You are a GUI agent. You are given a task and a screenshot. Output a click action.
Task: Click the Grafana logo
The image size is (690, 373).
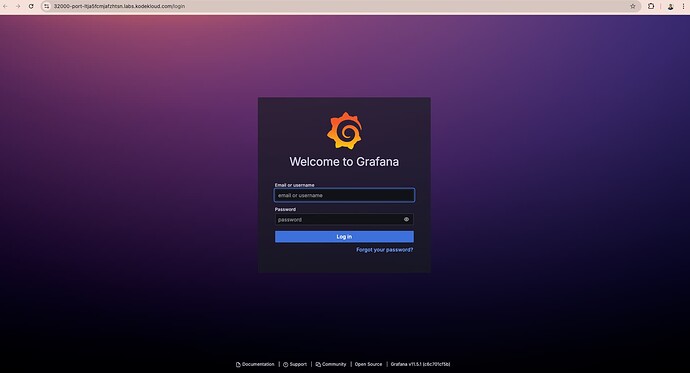point(345,131)
